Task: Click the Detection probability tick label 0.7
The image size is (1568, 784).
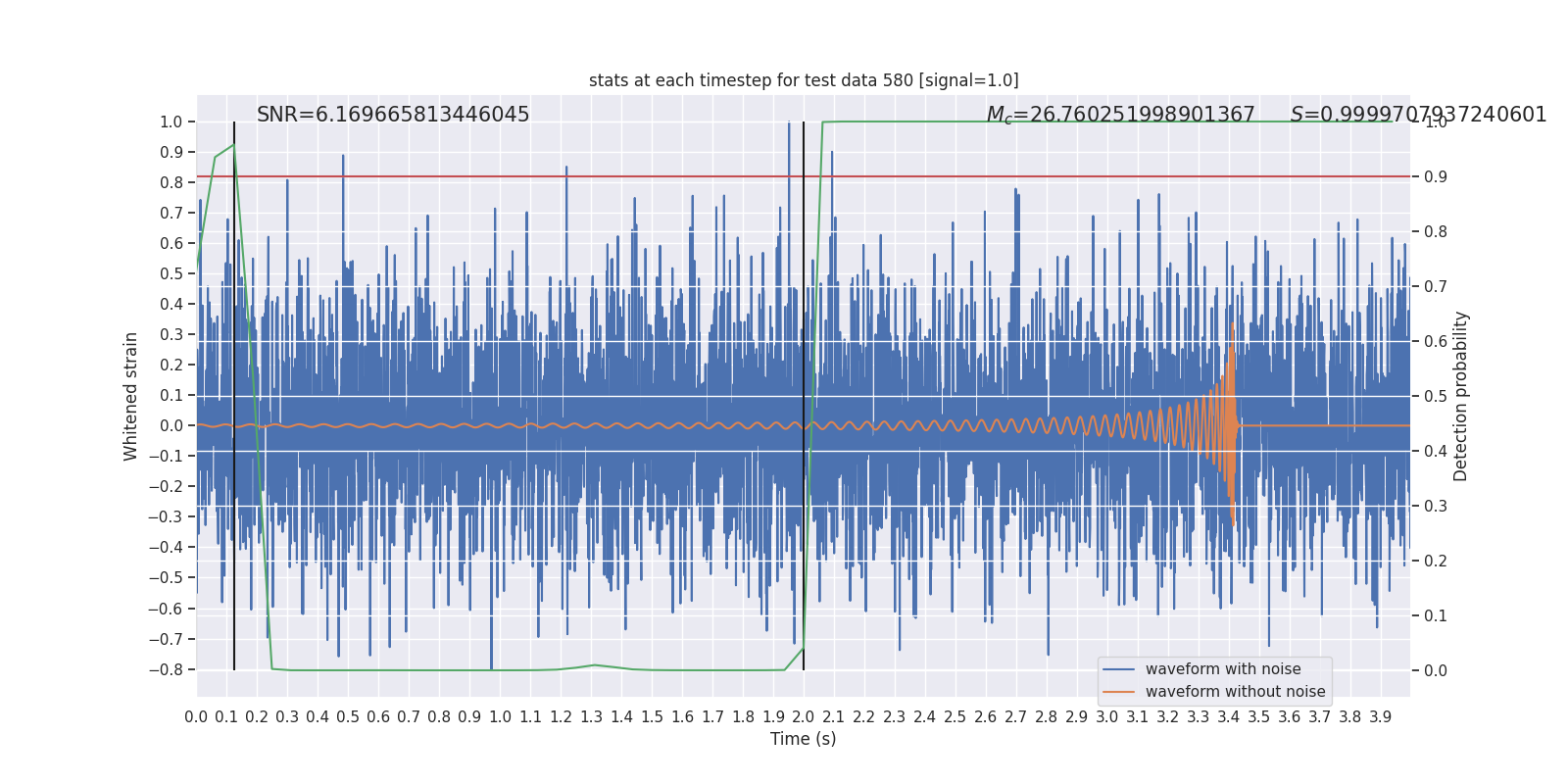Action: 1436,287
